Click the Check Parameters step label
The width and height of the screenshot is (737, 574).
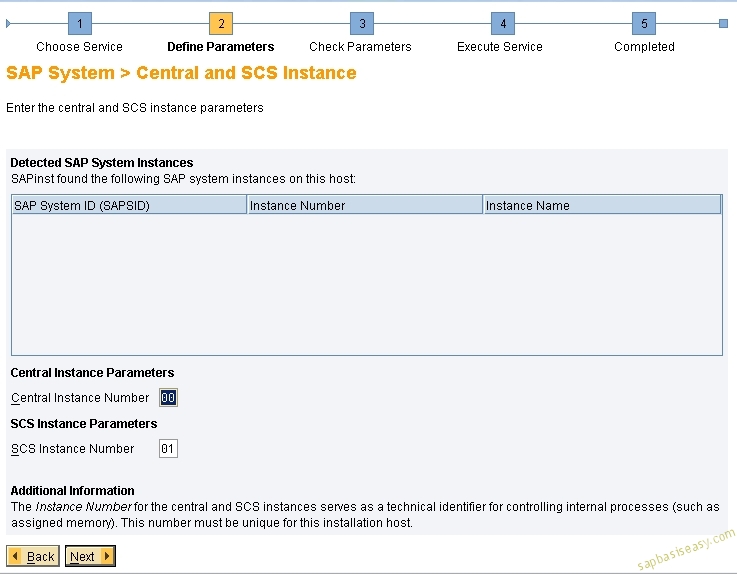click(x=361, y=47)
